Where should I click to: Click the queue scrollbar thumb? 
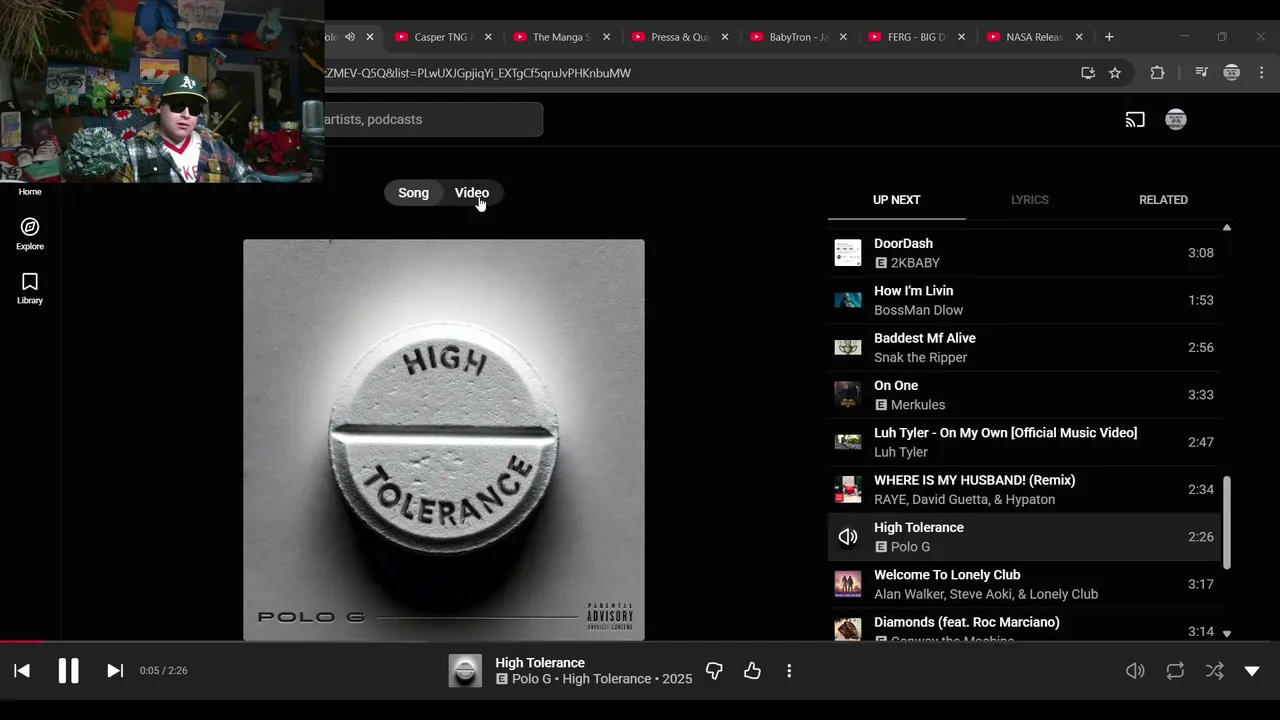[x=1227, y=522]
